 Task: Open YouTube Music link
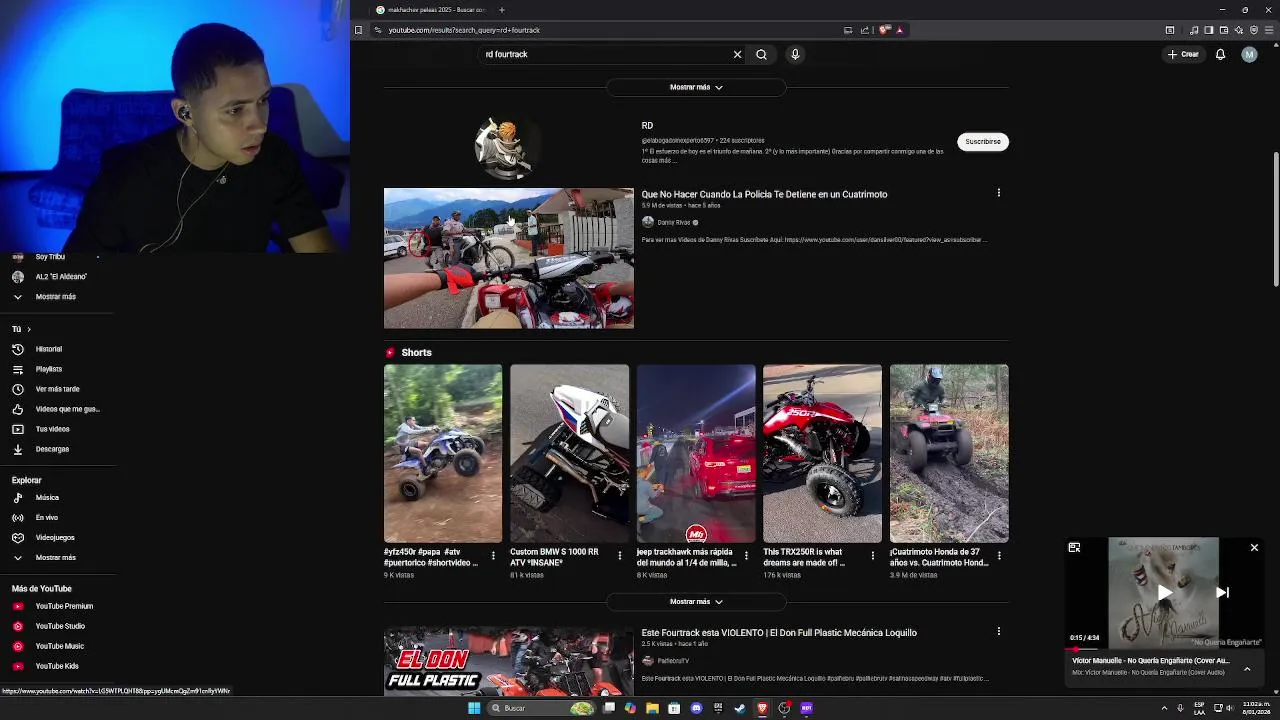pyautogui.click(x=58, y=646)
